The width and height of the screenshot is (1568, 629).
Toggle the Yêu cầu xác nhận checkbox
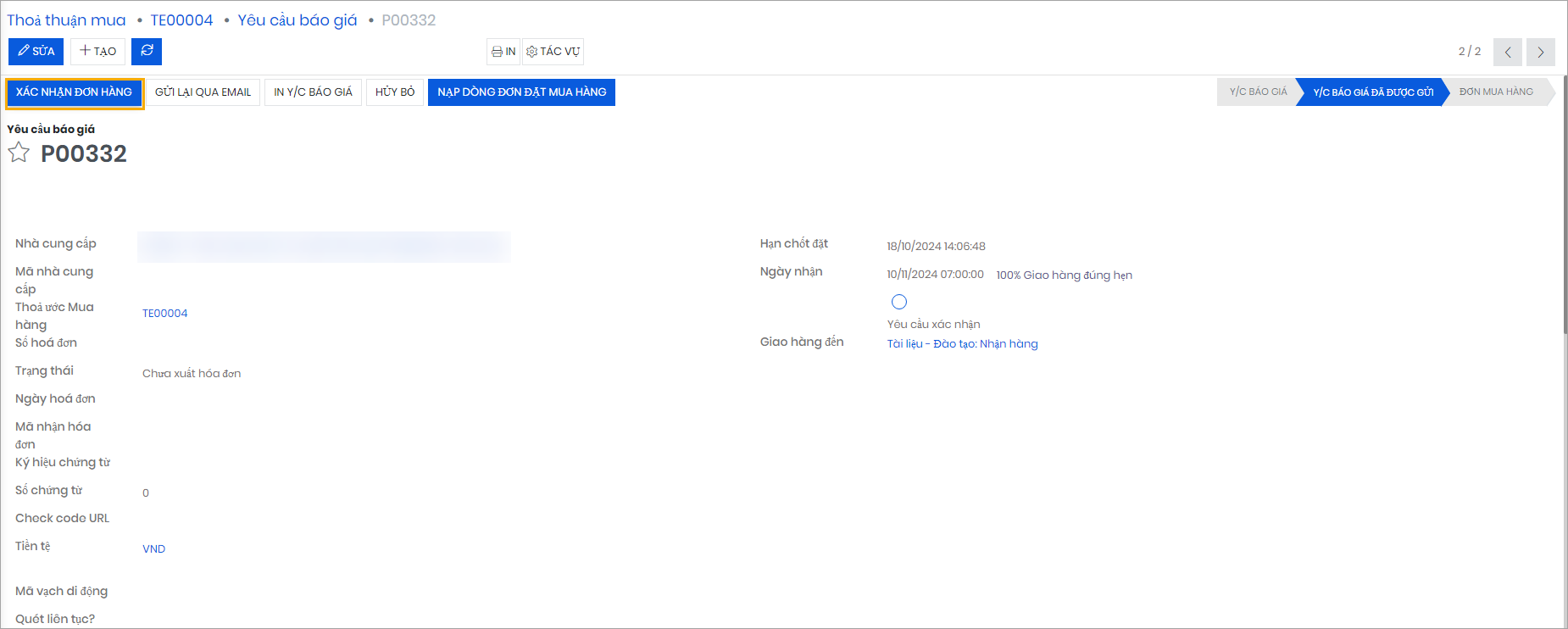pos(899,302)
